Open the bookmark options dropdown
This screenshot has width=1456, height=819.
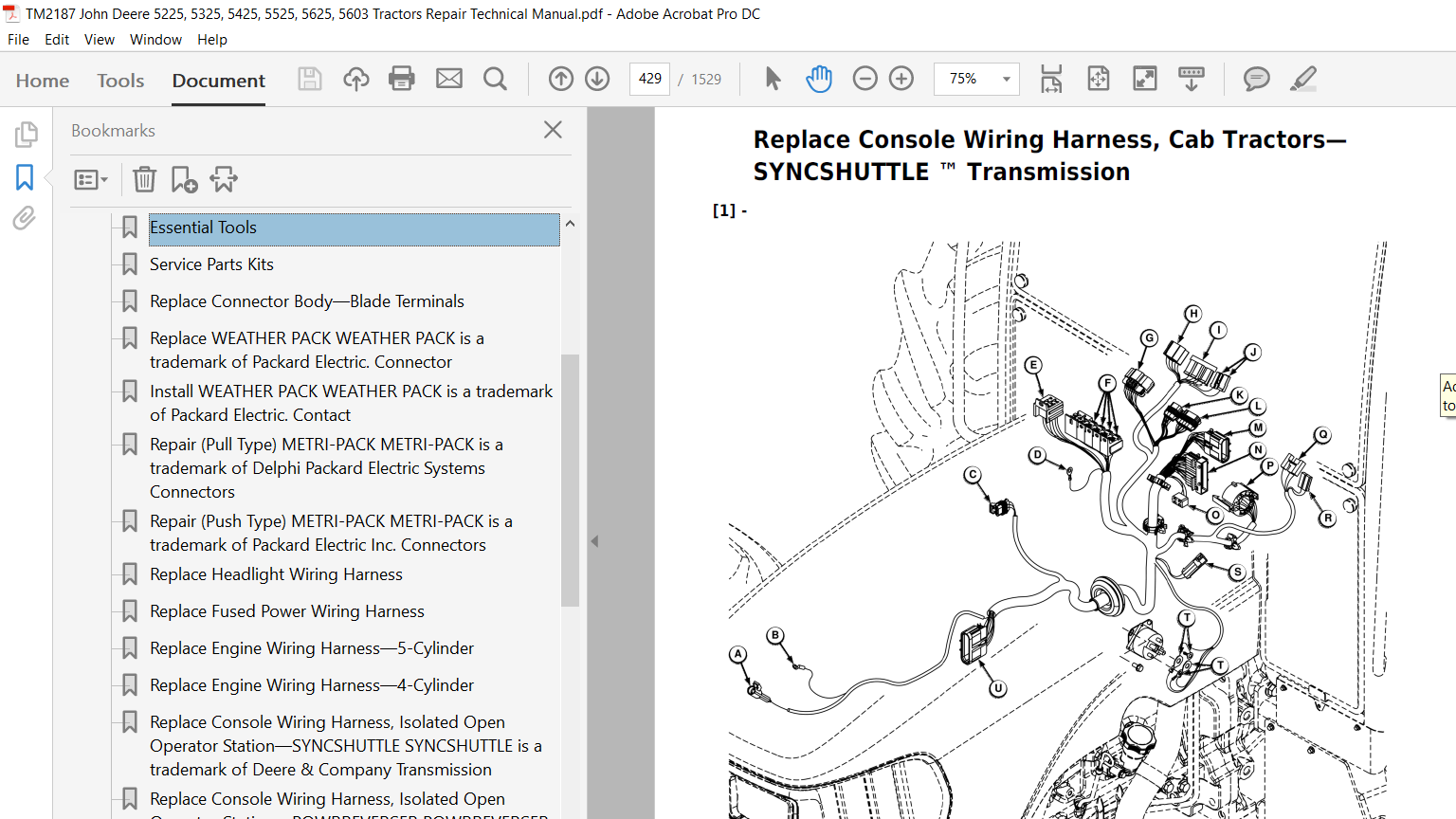click(91, 179)
